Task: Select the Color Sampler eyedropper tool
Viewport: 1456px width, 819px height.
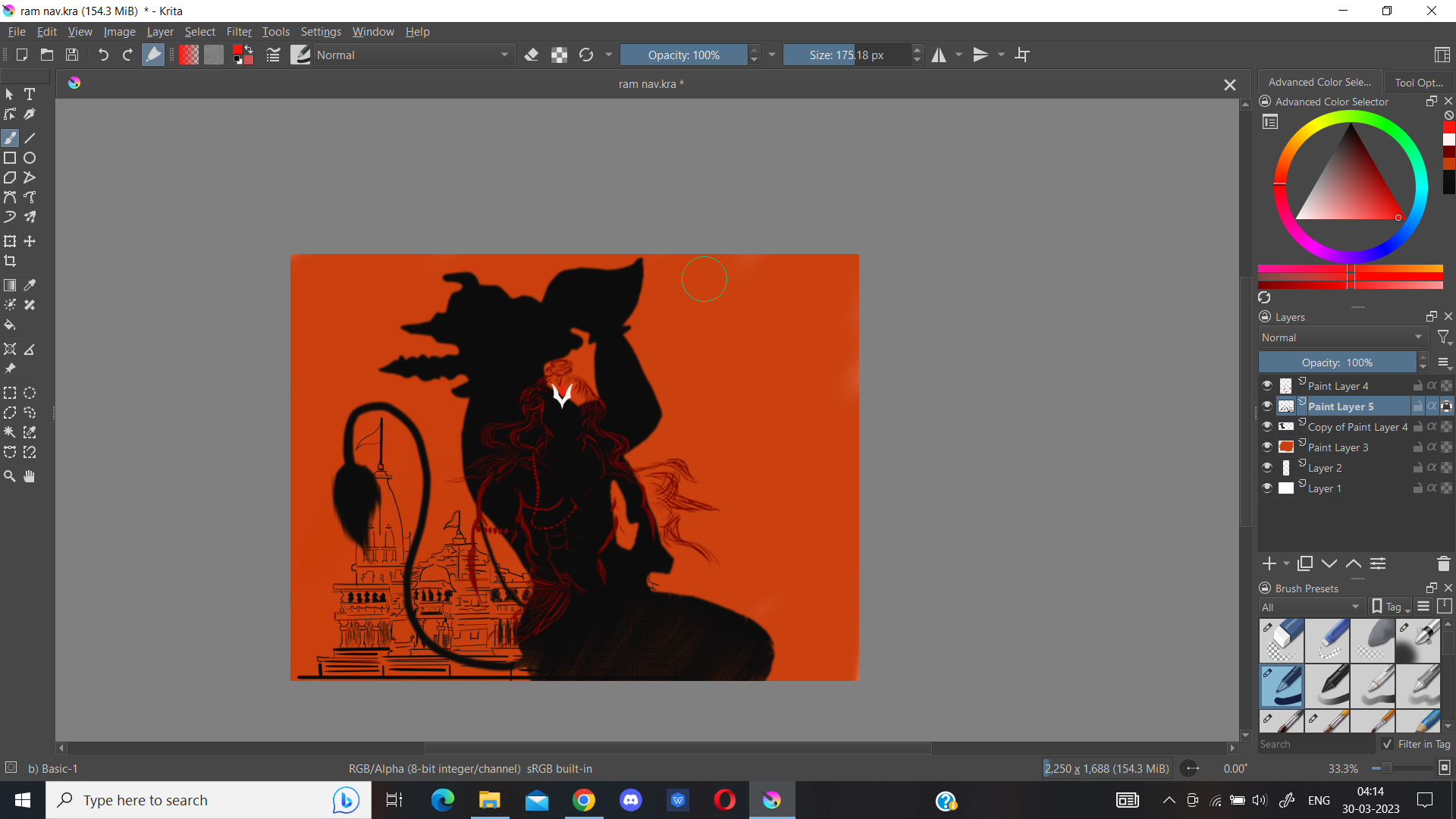Action: [30, 285]
